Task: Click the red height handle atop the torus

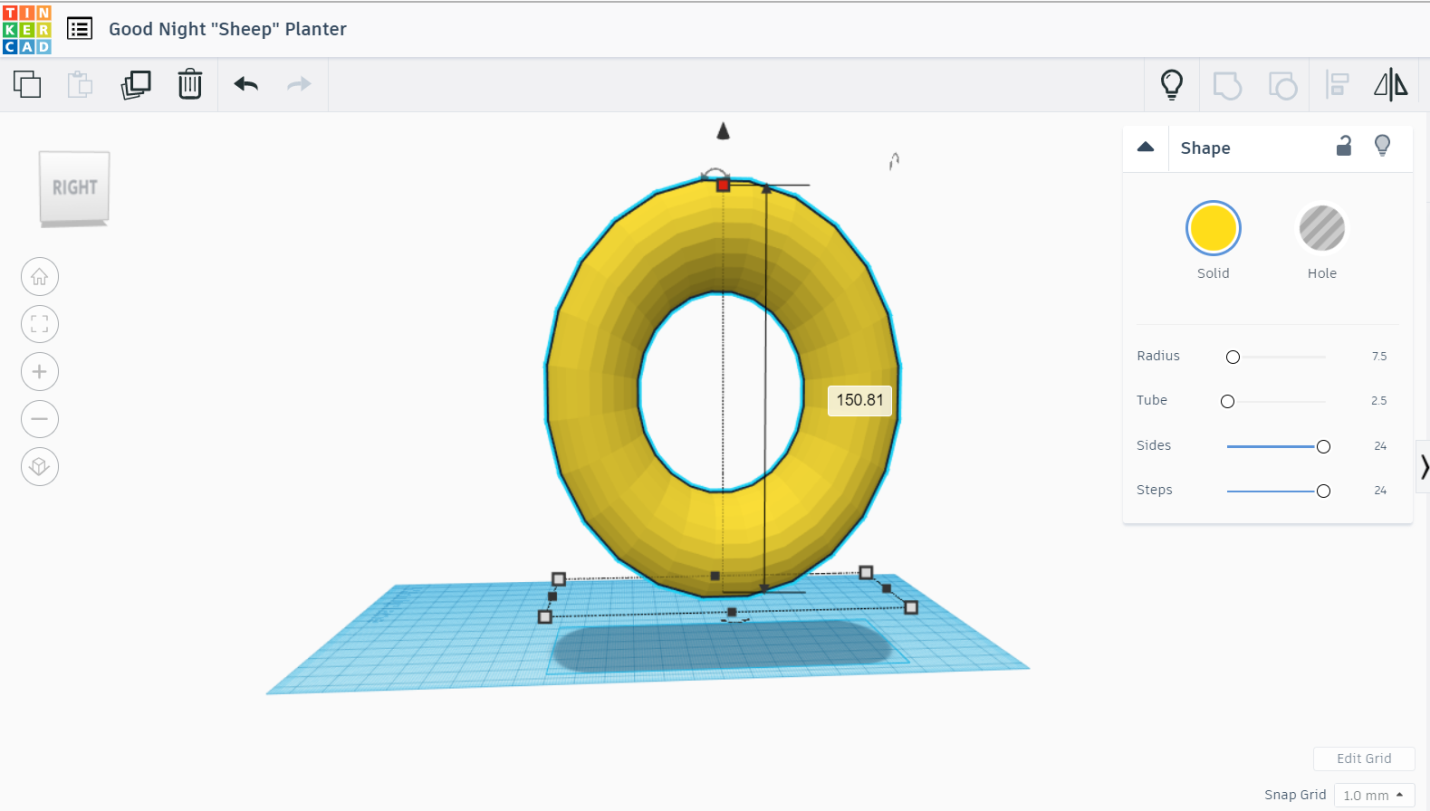Action: click(723, 184)
